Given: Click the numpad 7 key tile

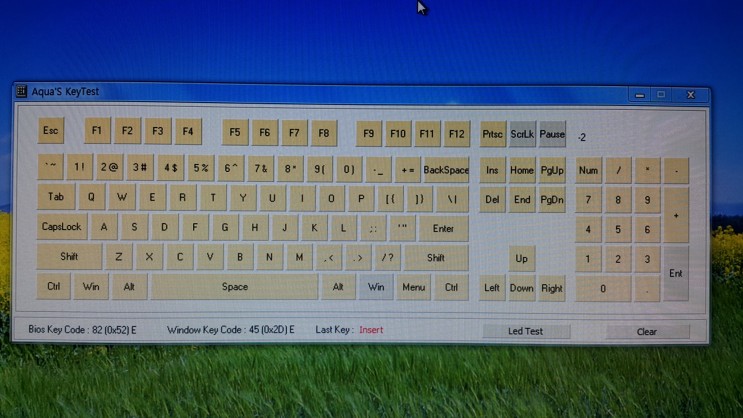Looking at the screenshot, I should 589,200.
